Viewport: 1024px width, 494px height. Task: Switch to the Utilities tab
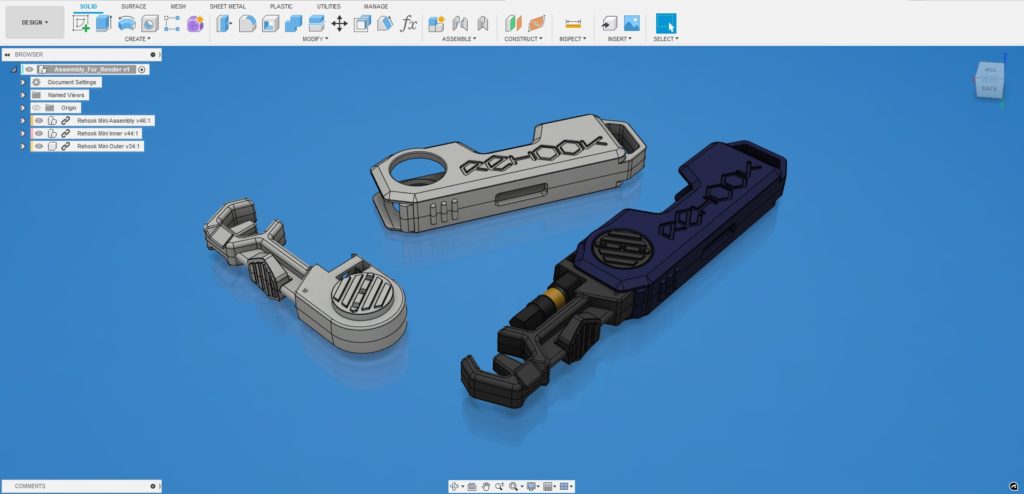(x=328, y=7)
